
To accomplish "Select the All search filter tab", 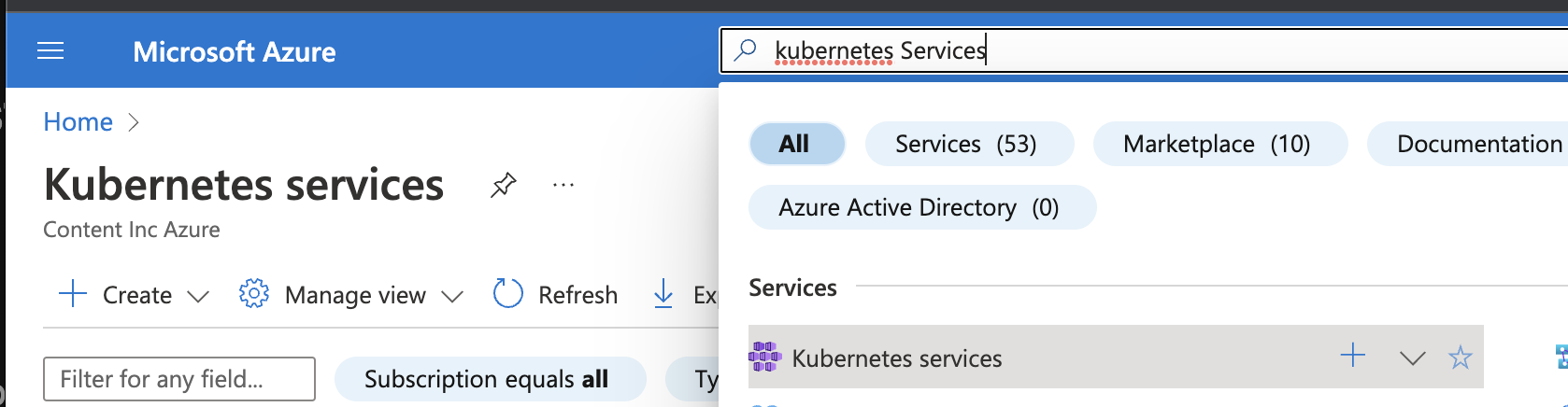I will coord(797,144).
